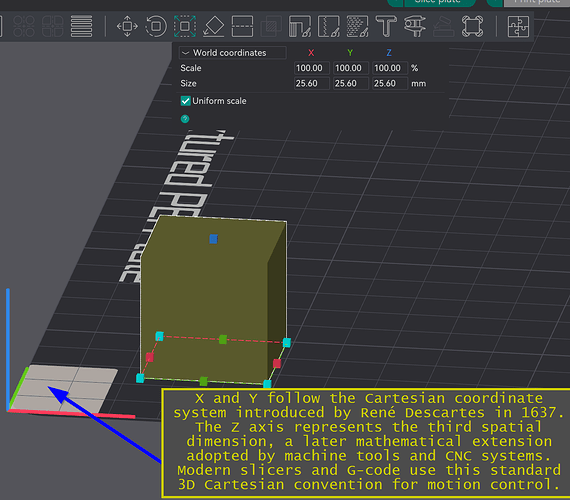Open the Mesh boolean tool

coord(271,26)
